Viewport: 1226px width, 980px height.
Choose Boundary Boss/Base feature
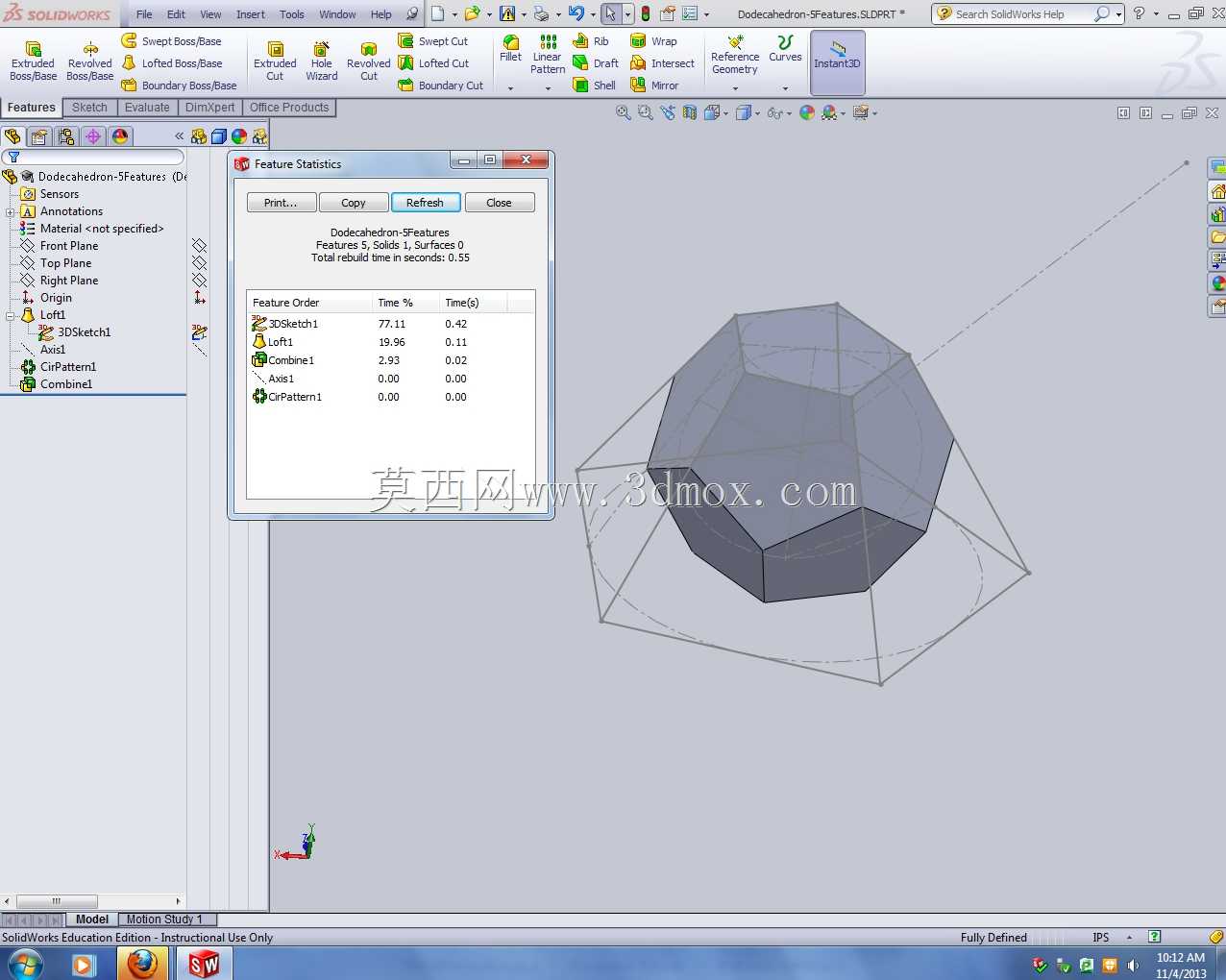tap(179, 86)
